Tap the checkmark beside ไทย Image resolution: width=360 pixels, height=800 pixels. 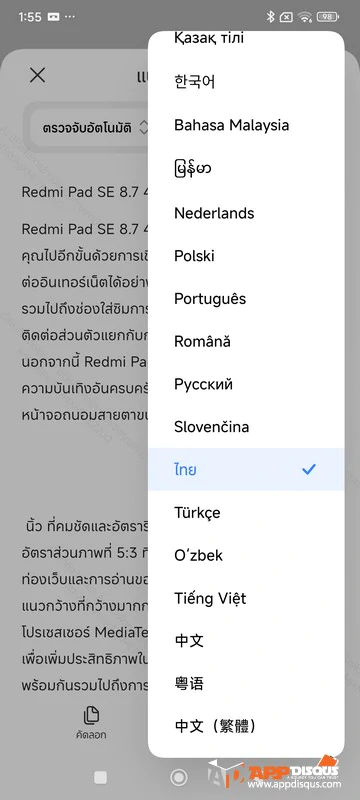click(x=309, y=469)
